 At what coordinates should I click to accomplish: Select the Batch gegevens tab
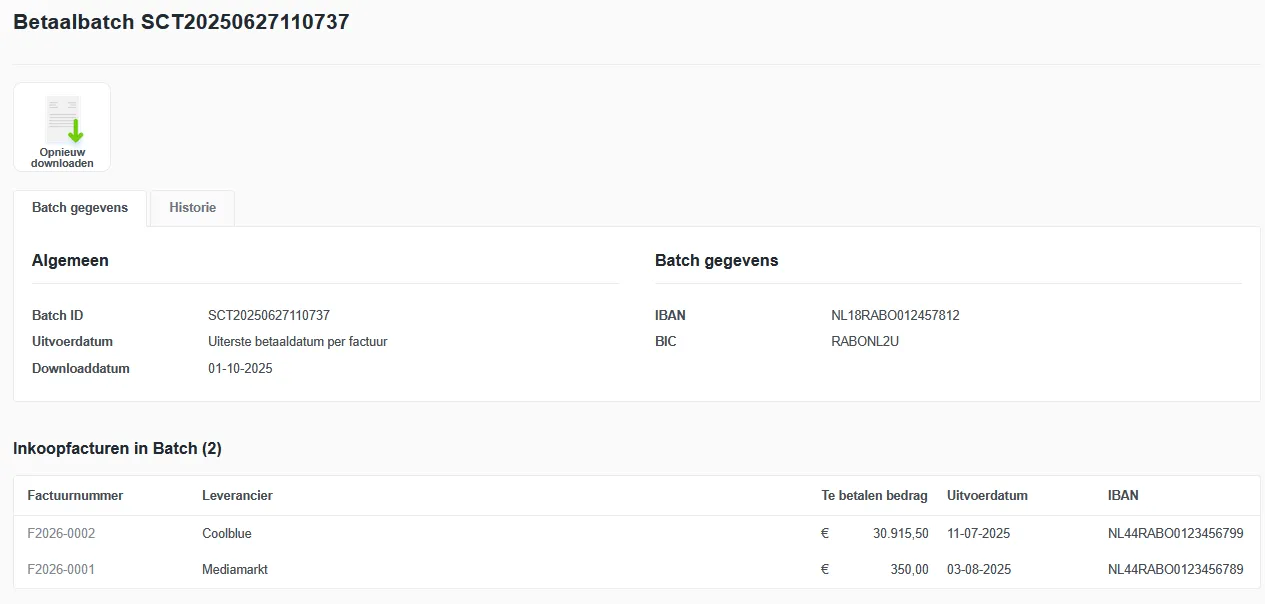(x=80, y=208)
